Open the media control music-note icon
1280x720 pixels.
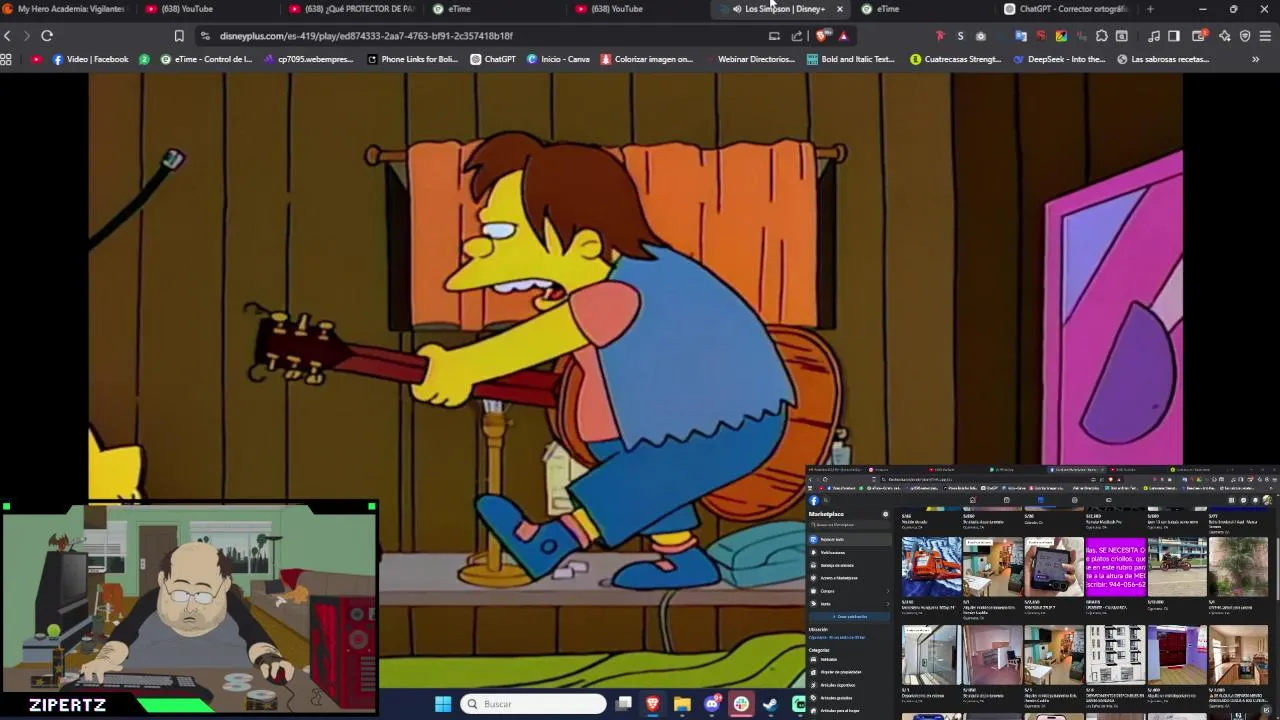[1154, 36]
